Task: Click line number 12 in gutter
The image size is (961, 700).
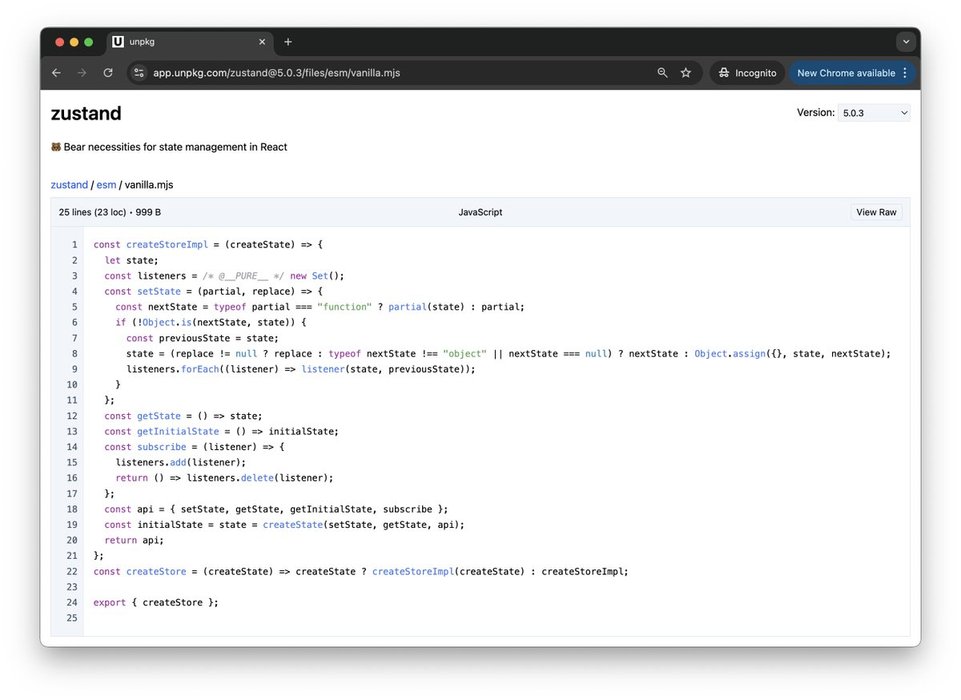Action: pos(72,416)
